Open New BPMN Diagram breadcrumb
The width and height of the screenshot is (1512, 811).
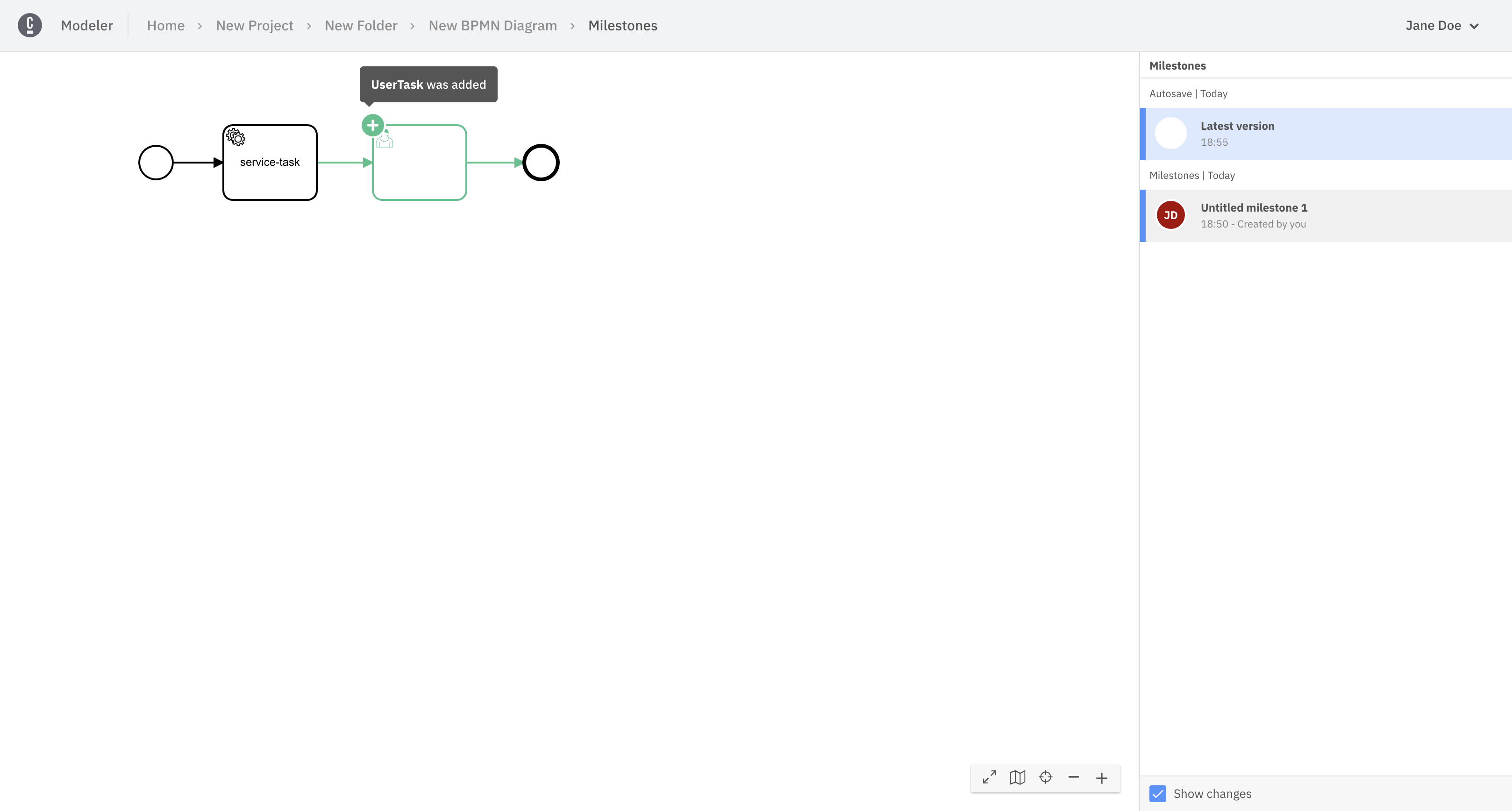492,25
